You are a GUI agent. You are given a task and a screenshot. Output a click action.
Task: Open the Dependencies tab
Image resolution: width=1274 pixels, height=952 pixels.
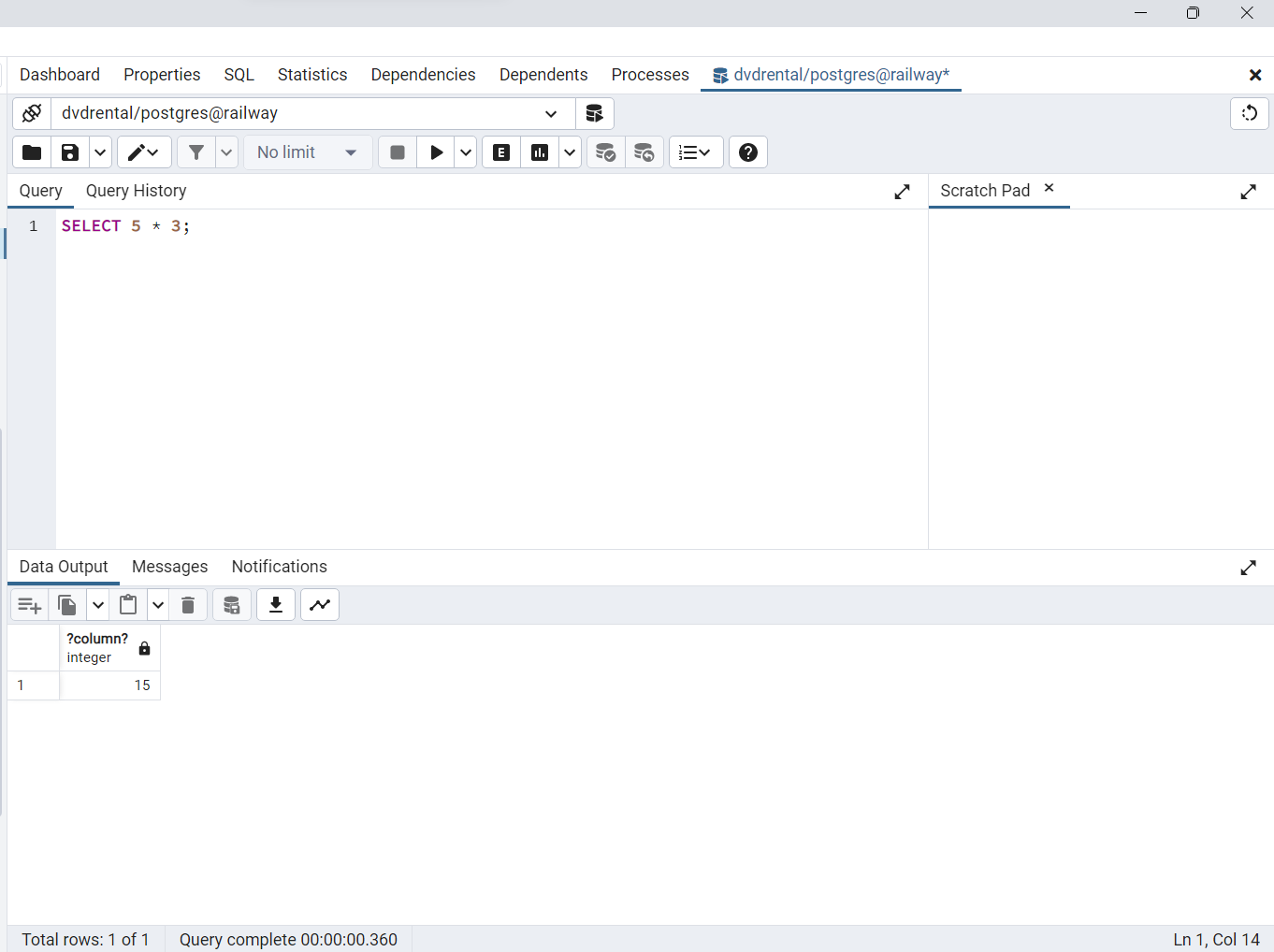[423, 75]
